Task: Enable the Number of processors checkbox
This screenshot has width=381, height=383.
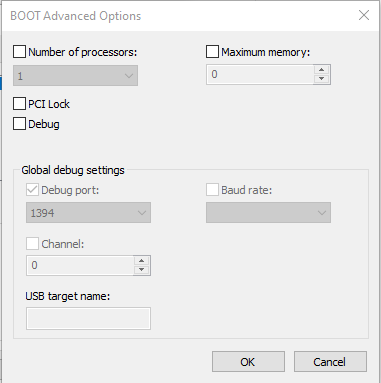Action: point(19,52)
